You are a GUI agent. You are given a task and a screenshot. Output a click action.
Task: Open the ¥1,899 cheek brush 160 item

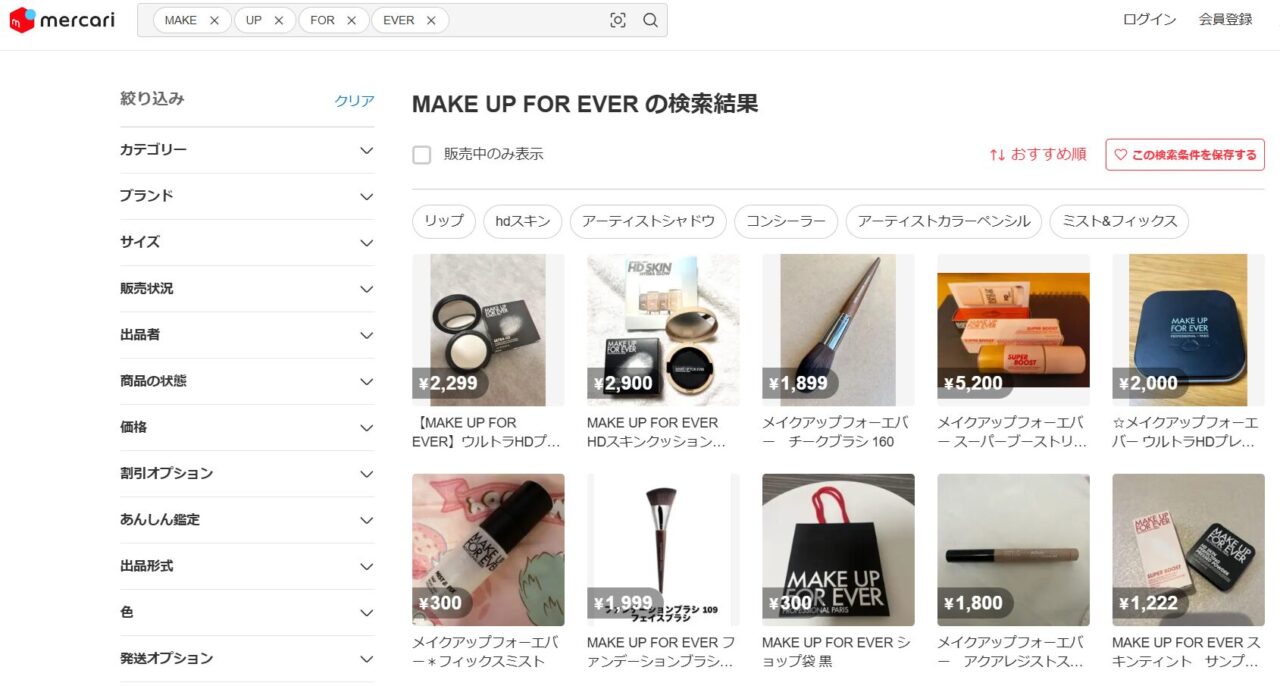pos(838,330)
